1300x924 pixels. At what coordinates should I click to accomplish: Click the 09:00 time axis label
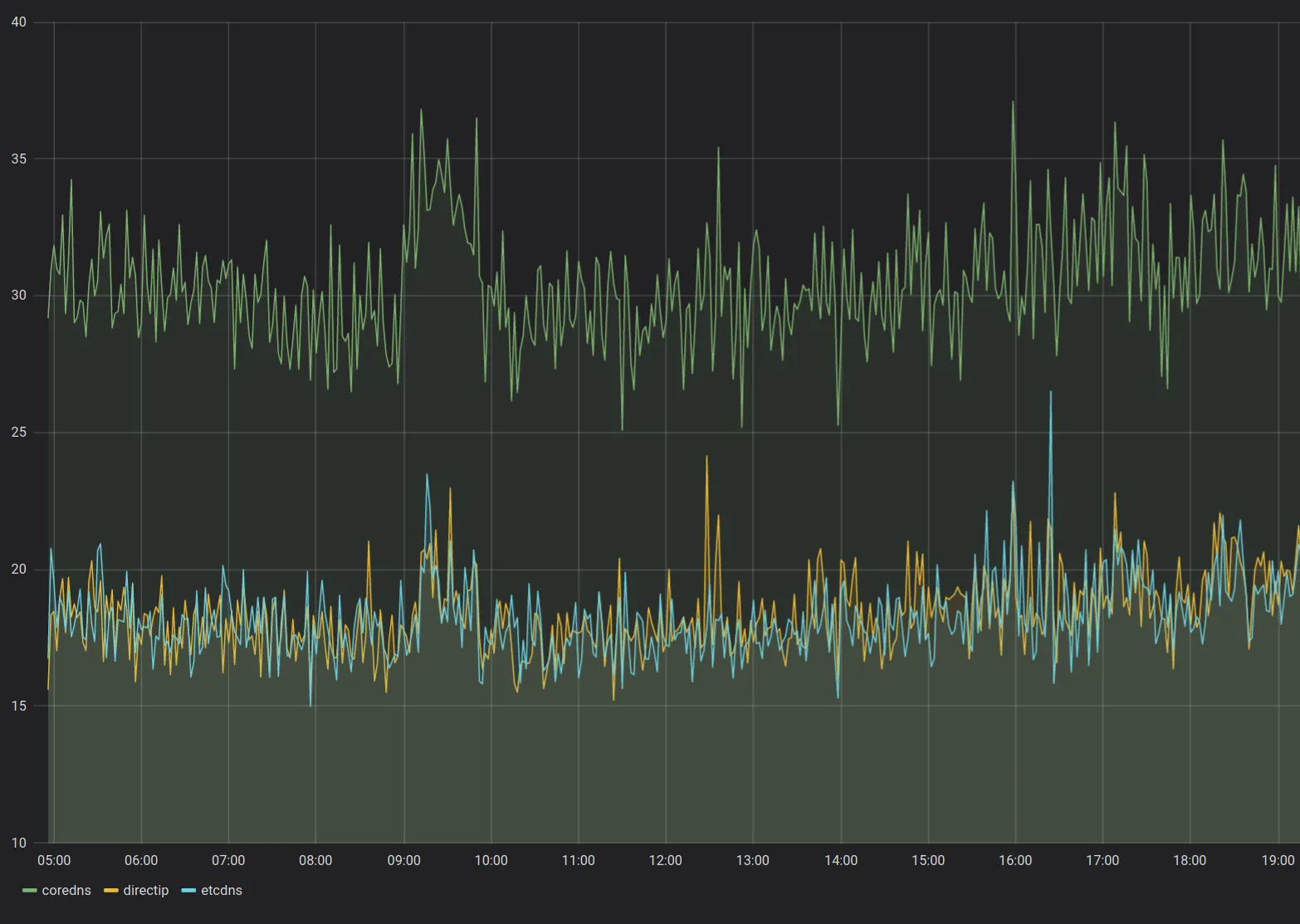[x=403, y=860]
